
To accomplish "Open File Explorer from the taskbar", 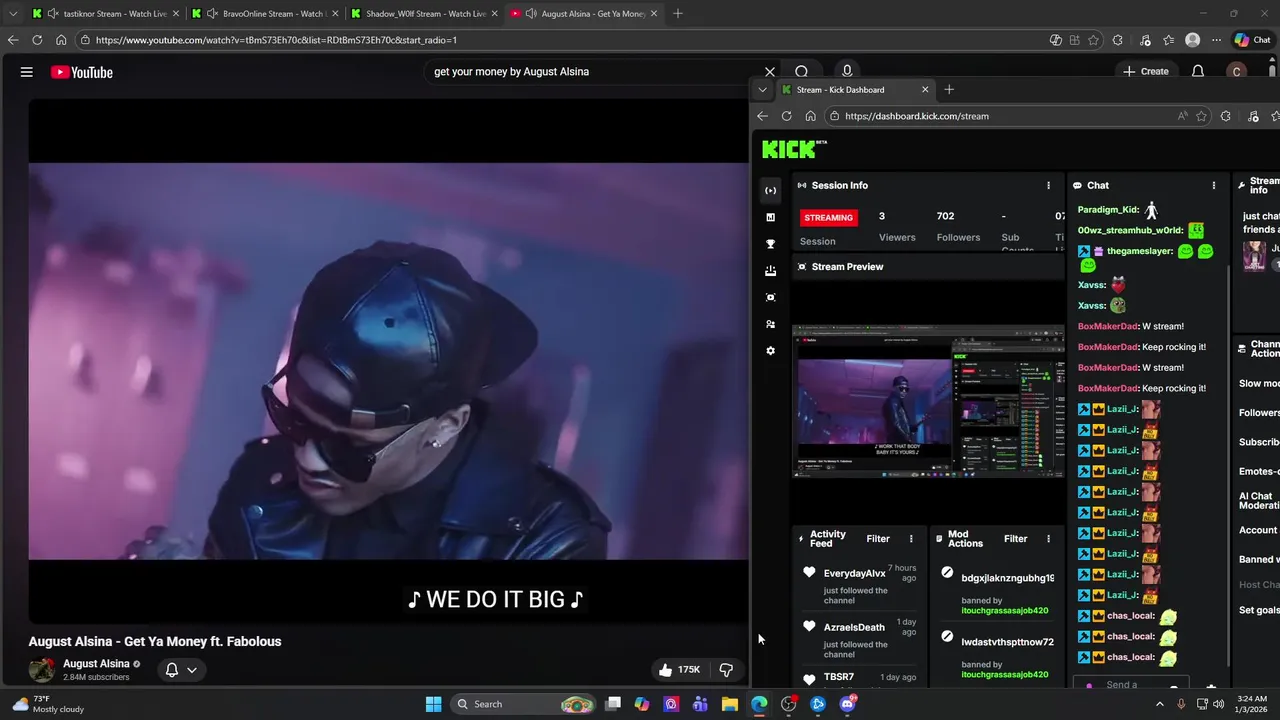I will [x=730, y=704].
